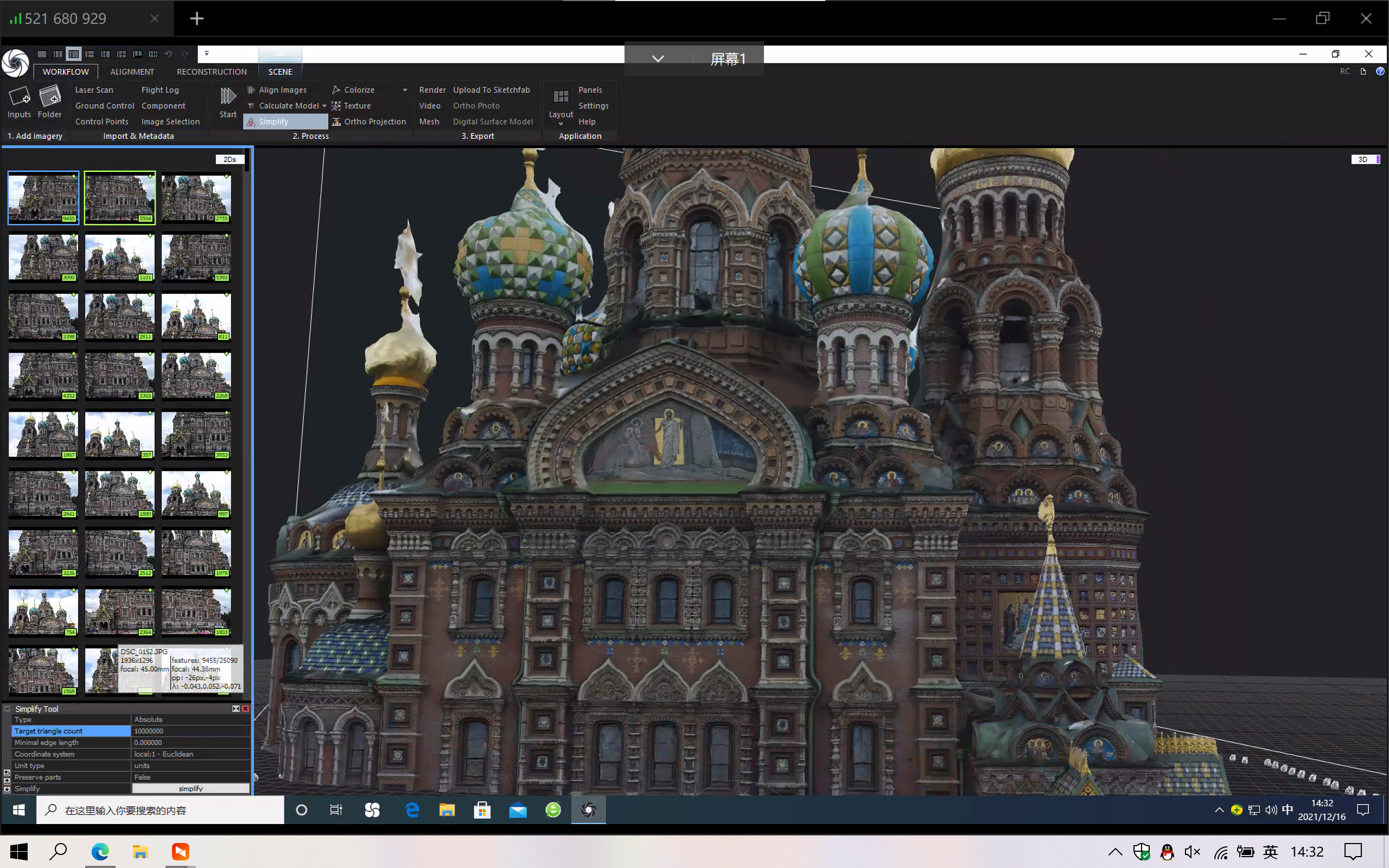Collapse the Simplify Tool panel with minus

(x=8, y=709)
